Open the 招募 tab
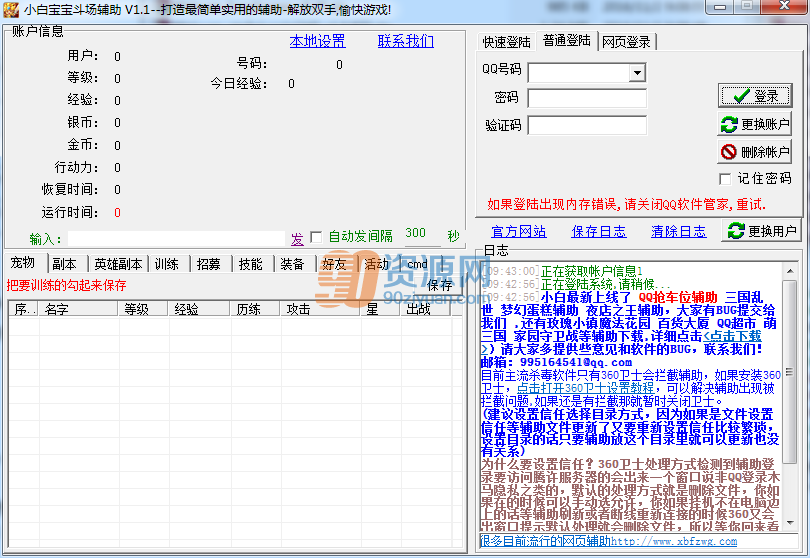Image resolution: width=810 pixels, height=558 pixels. tap(209, 264)
